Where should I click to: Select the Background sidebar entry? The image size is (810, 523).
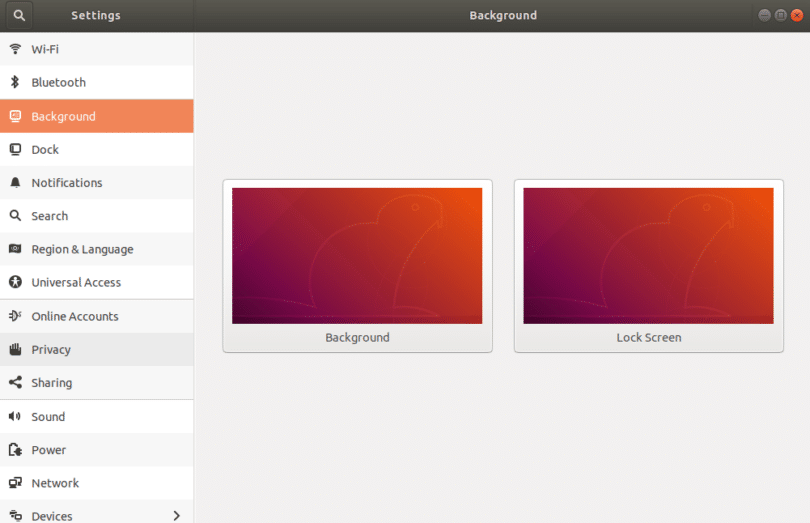pos(97,116)
